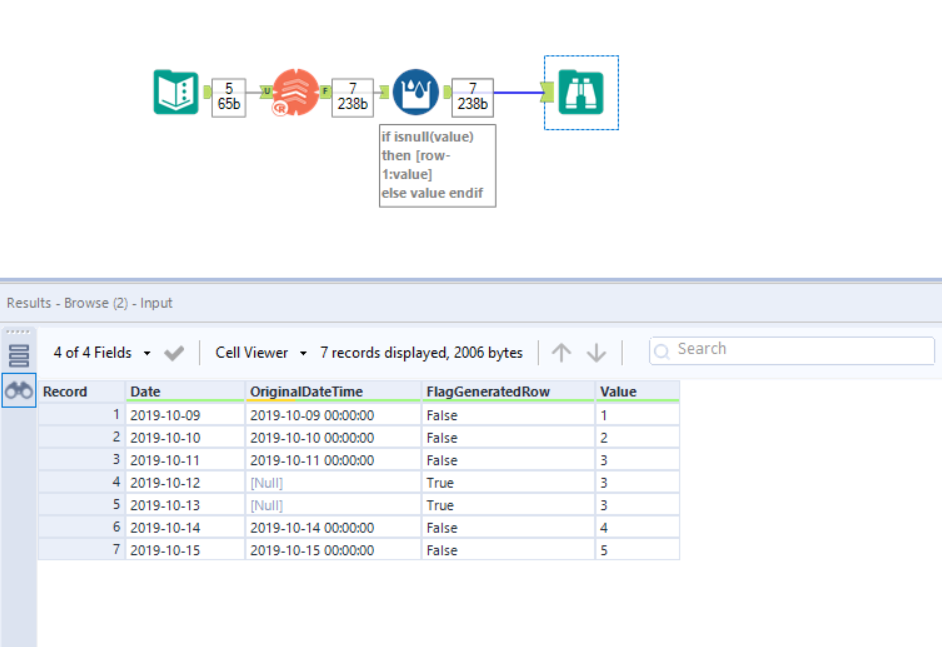Image resolution: width=942 pixels, height=647 pixels.
Task: Select the Input Data tool in the workflow
Action: coord(175,92)
